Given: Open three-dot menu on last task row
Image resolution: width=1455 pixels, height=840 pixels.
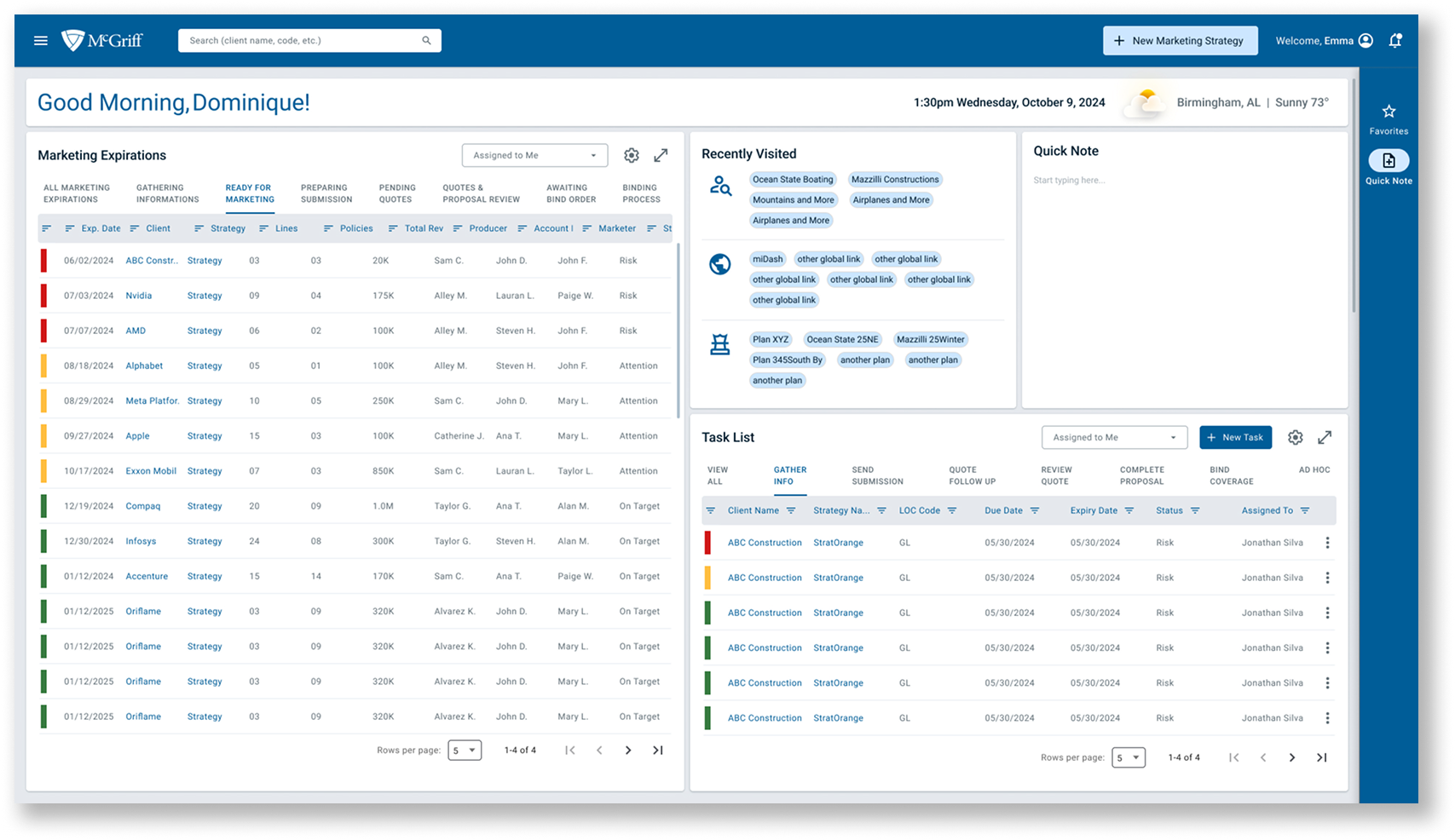Looking at the screenshot, I should (x=1327, y=718).
